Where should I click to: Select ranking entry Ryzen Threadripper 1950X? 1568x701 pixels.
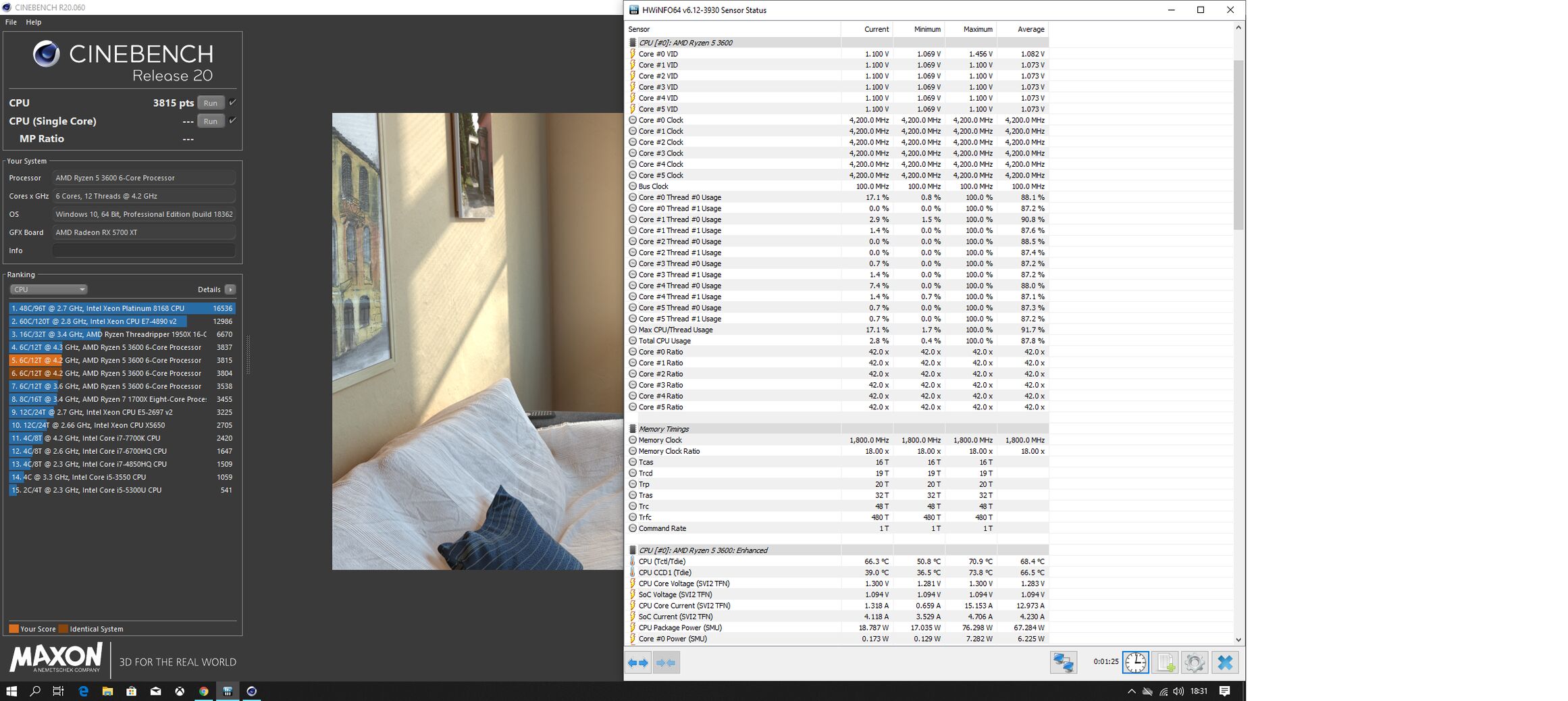point(122,334)
